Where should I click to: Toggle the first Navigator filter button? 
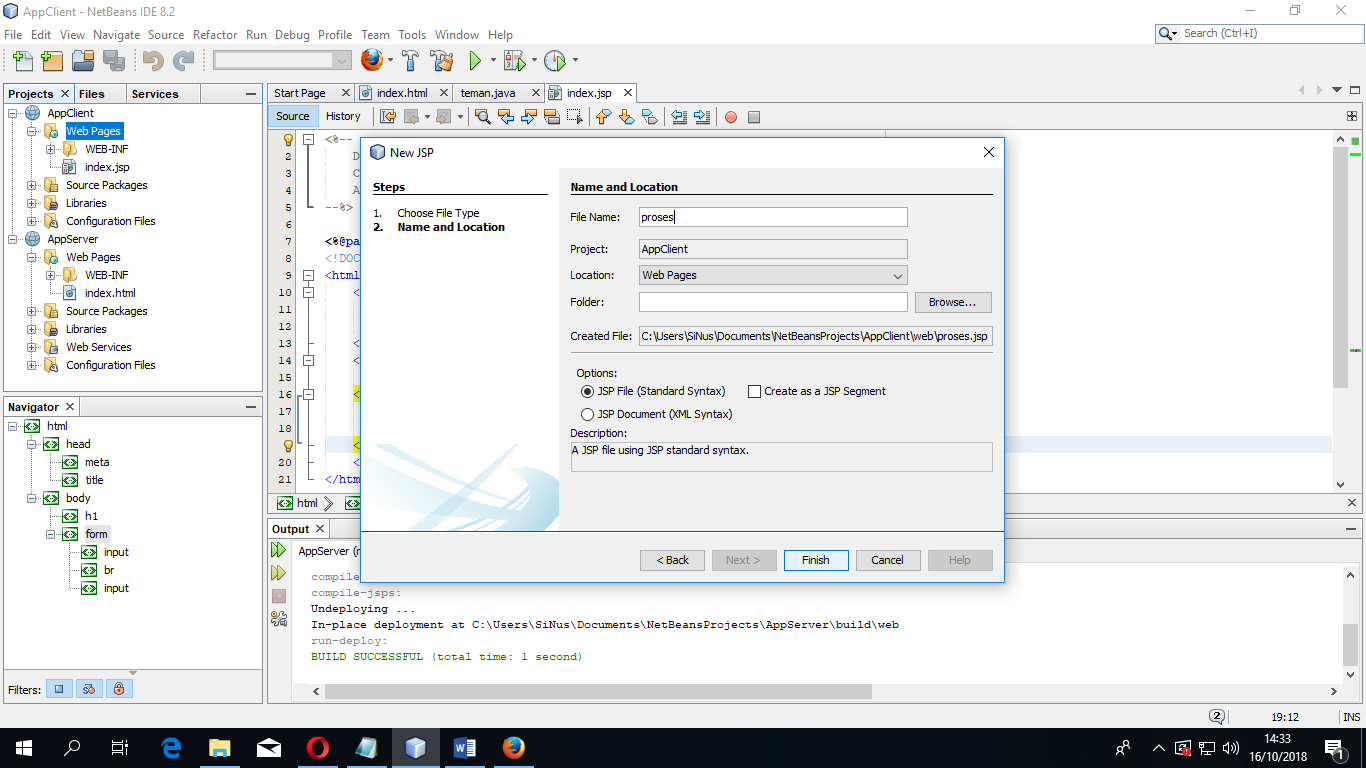click(60, 689)
